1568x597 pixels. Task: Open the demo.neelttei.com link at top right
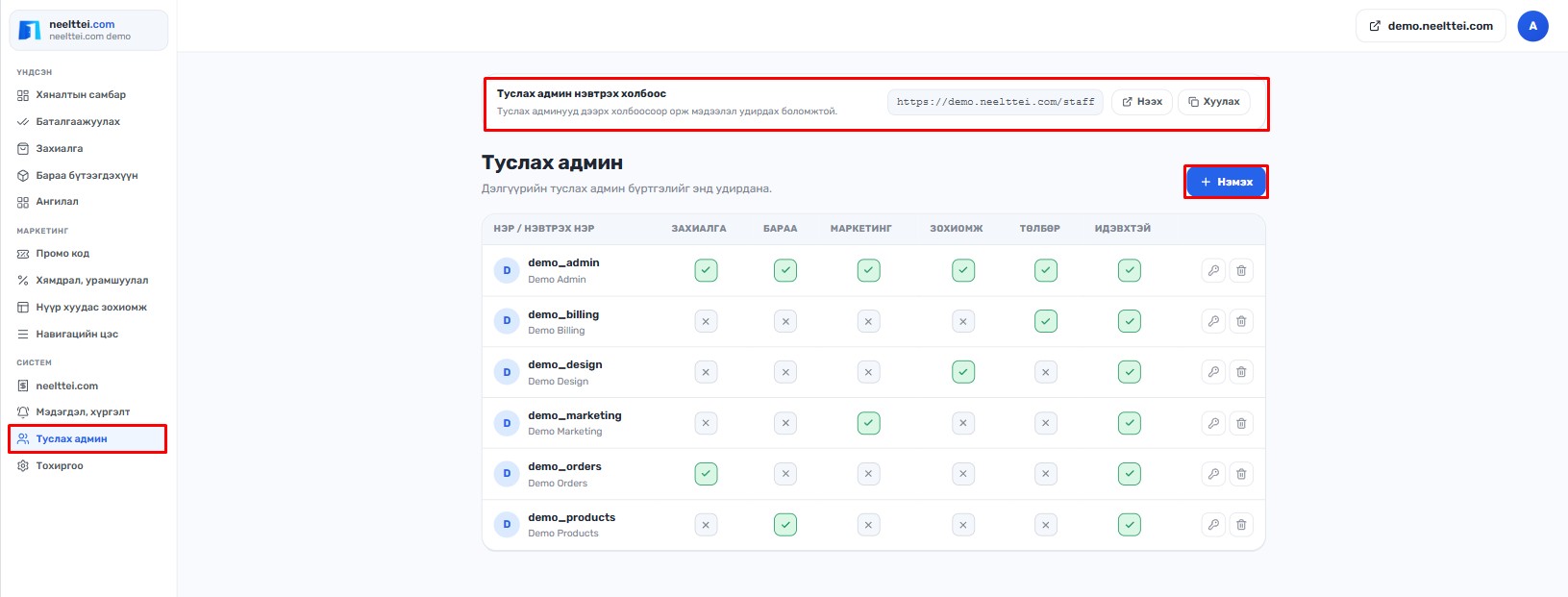coord(1431,26)
